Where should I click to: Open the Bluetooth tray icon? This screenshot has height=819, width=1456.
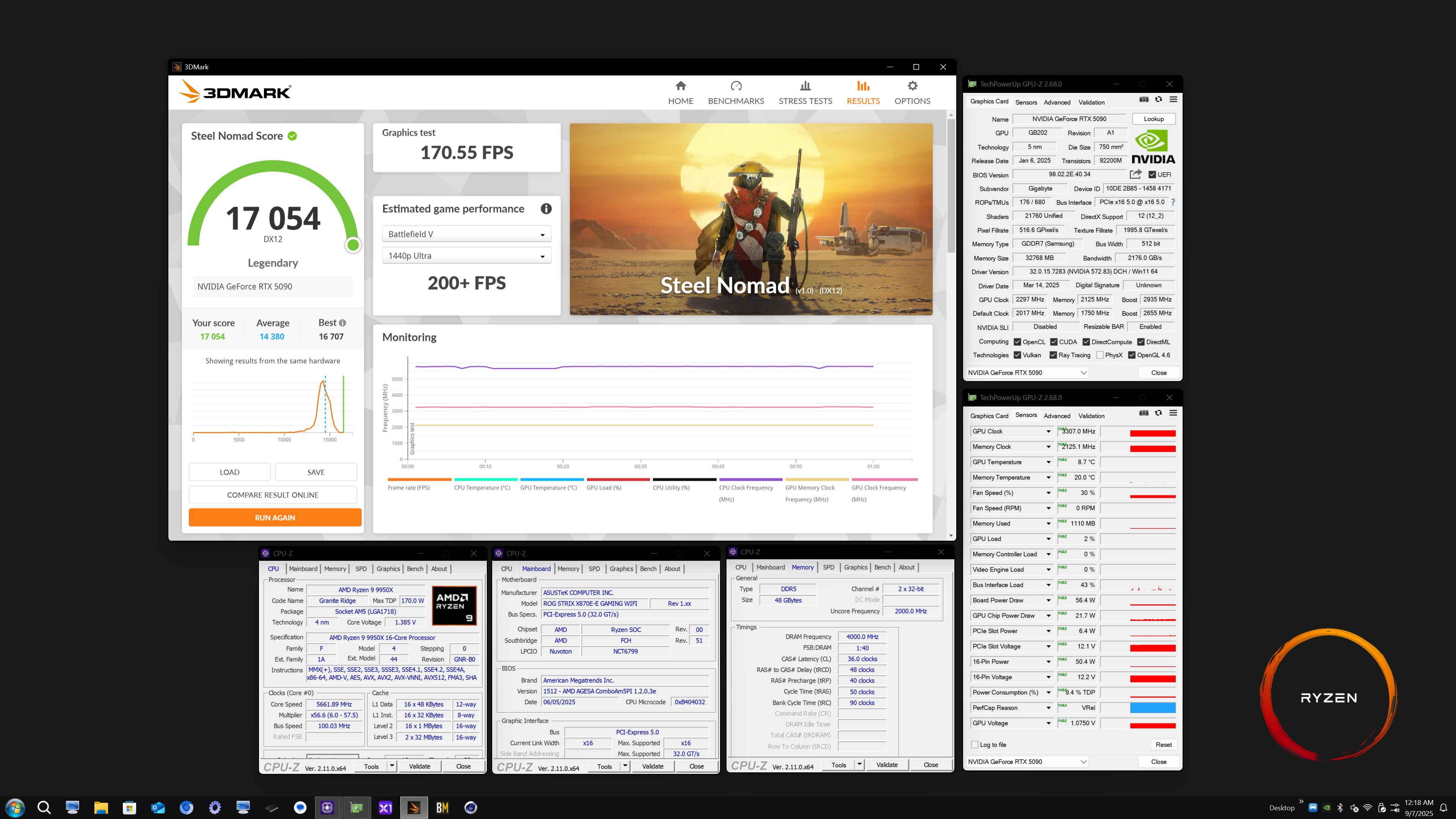pos(1340,807)
